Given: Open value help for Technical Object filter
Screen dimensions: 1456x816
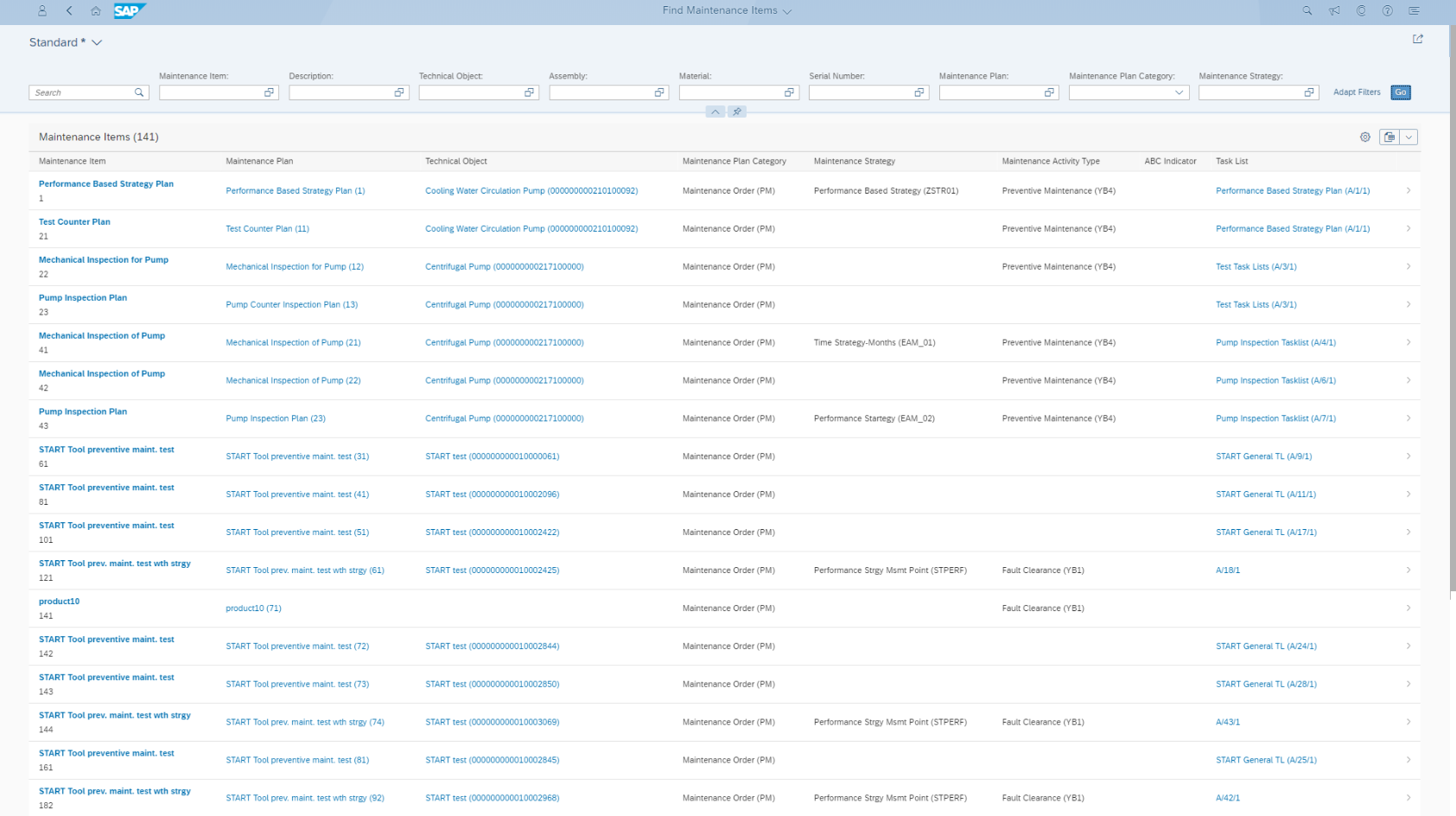Looking at the screenshot, I should (x=529, y=92).
